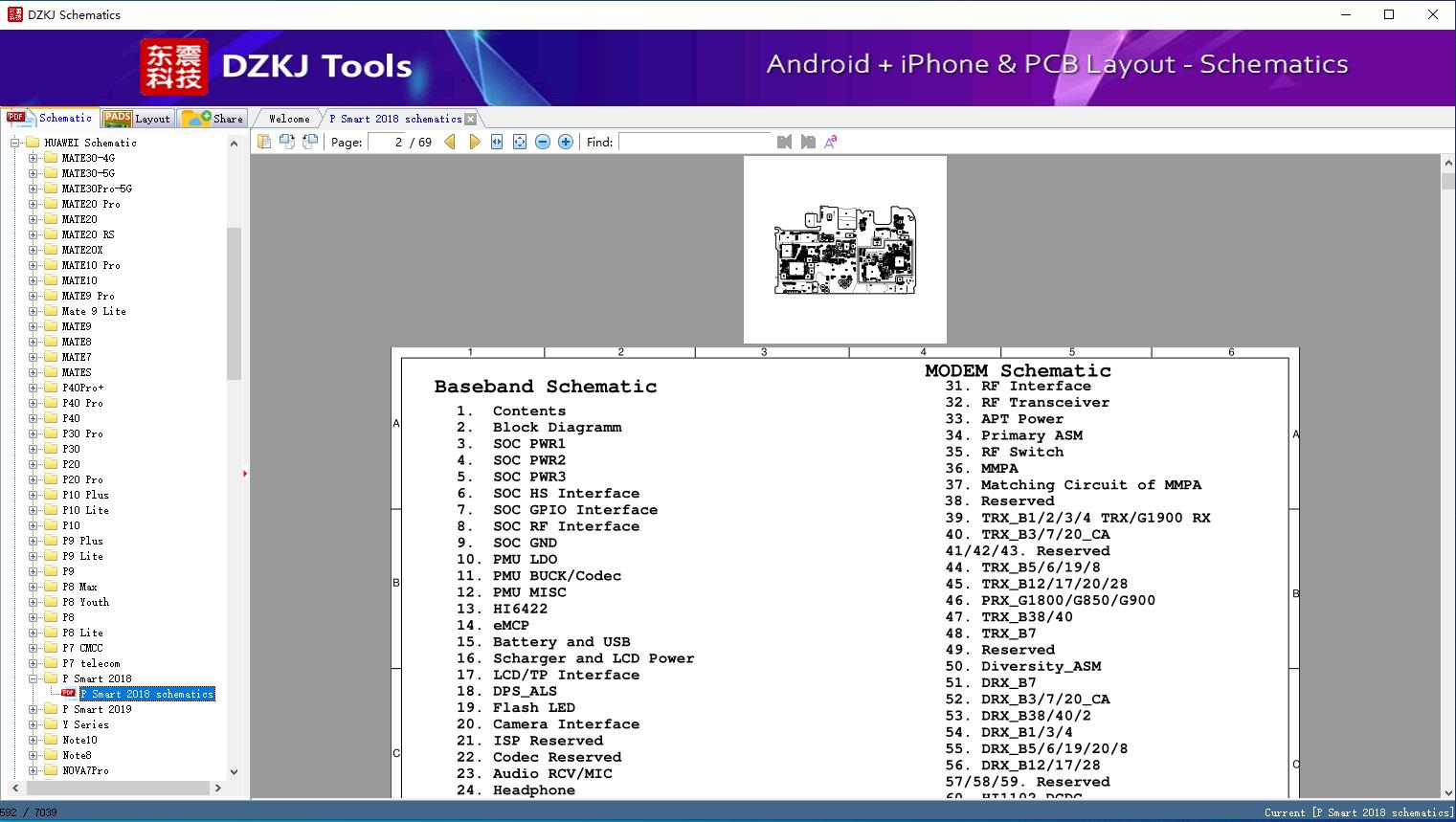The image size is (1456, 822).
Task: Select P Smart 2018 schematics file in tree
Action: [x=147, y=694]
